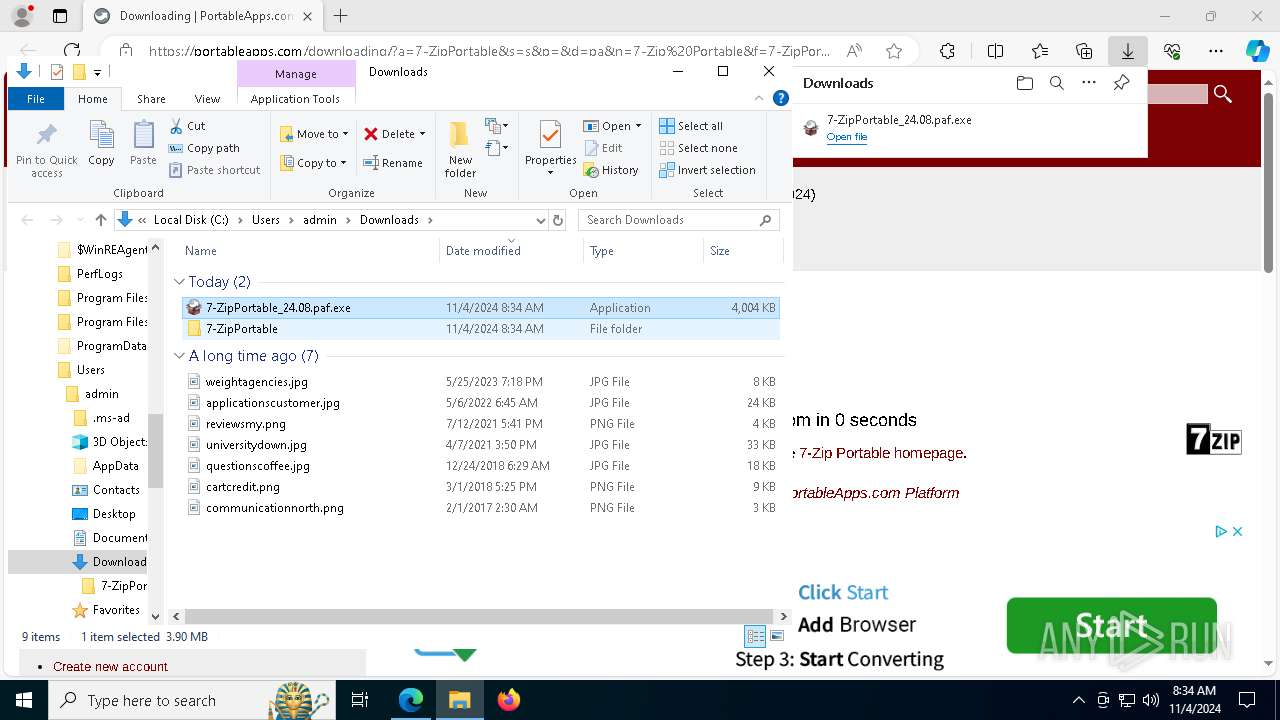
Task: Switch to details view icon
Action: 755,637
